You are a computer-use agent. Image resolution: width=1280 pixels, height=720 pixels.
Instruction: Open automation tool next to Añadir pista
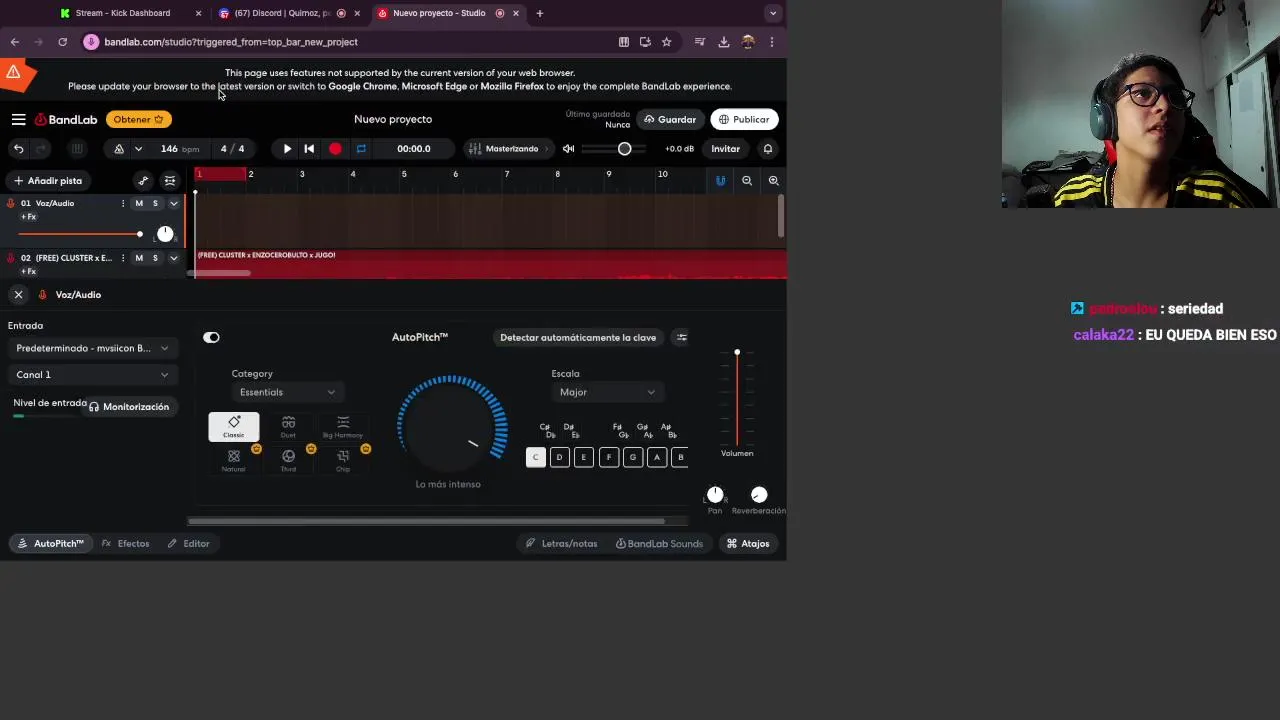(x=143, y=181)
